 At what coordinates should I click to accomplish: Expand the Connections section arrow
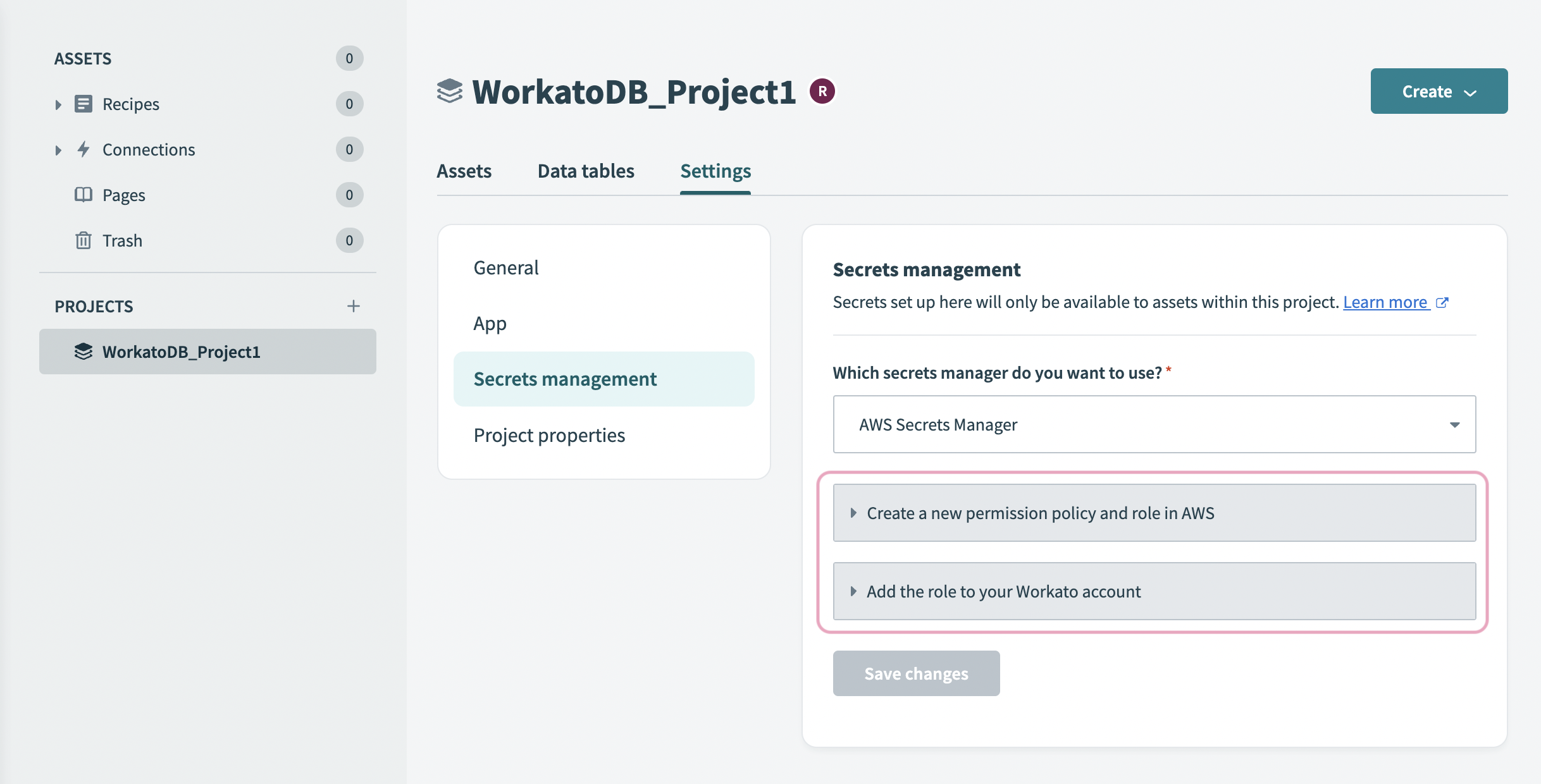click(x=58, y=149)
